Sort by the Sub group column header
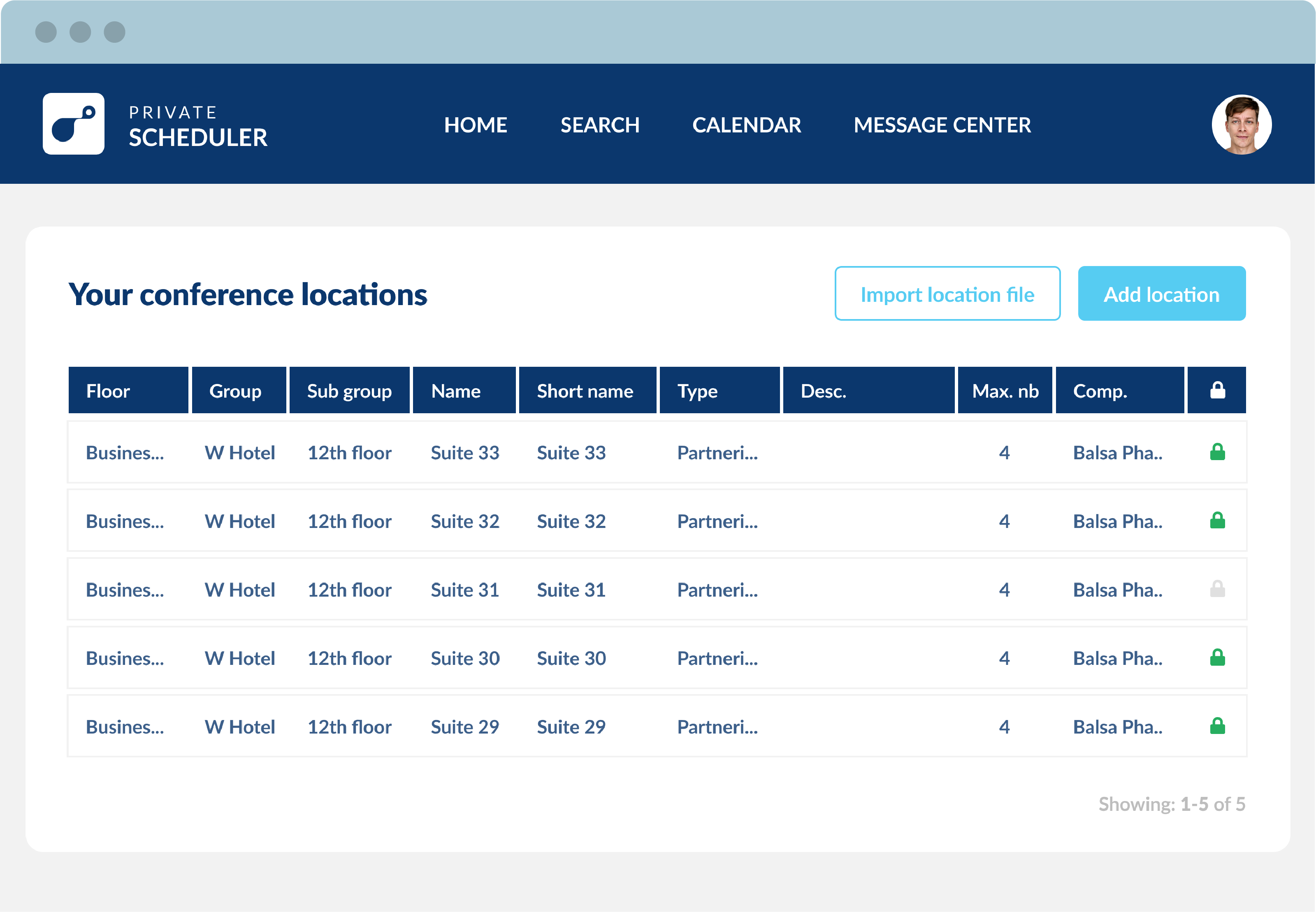1316x912 pixels. pyautogui.click(x=349, y=390)
